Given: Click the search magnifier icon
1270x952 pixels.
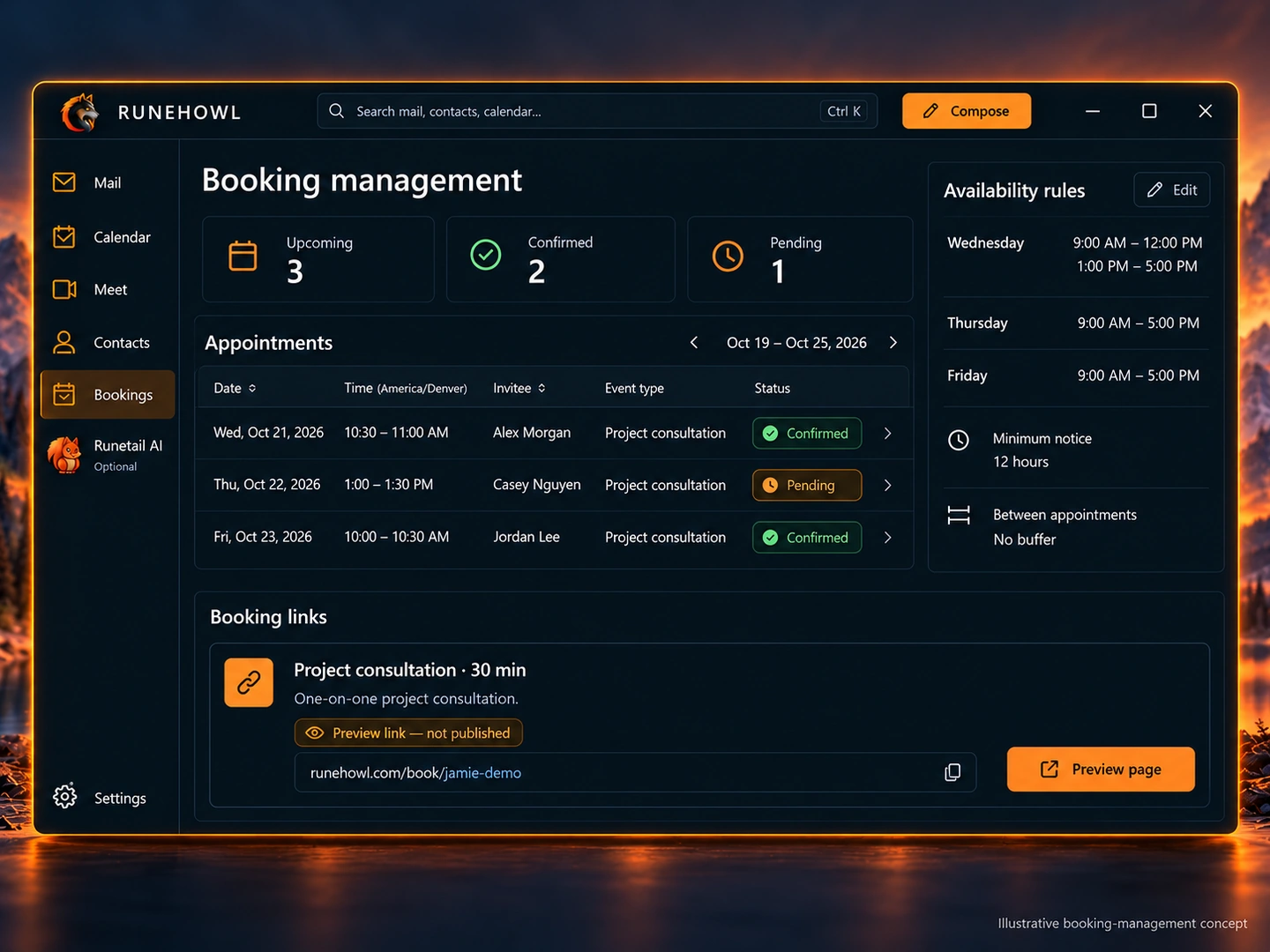Looking at the screenshot, I should coord(336,111).
